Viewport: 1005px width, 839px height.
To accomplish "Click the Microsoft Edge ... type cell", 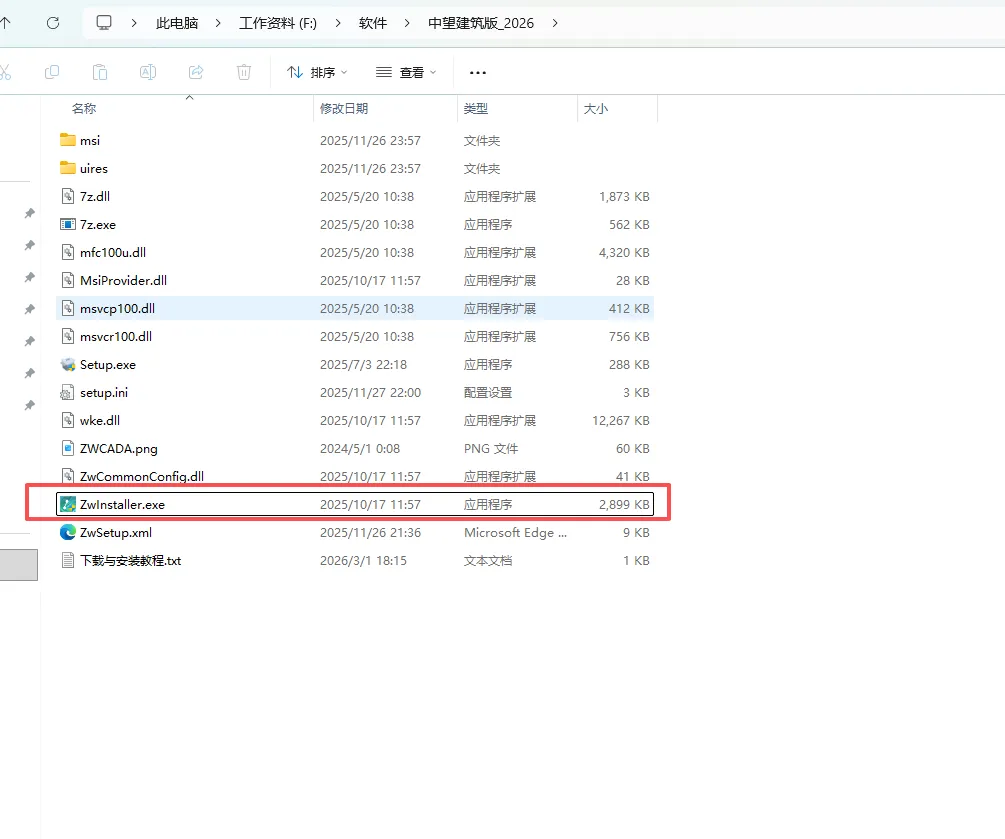I will tap(515, 533).
